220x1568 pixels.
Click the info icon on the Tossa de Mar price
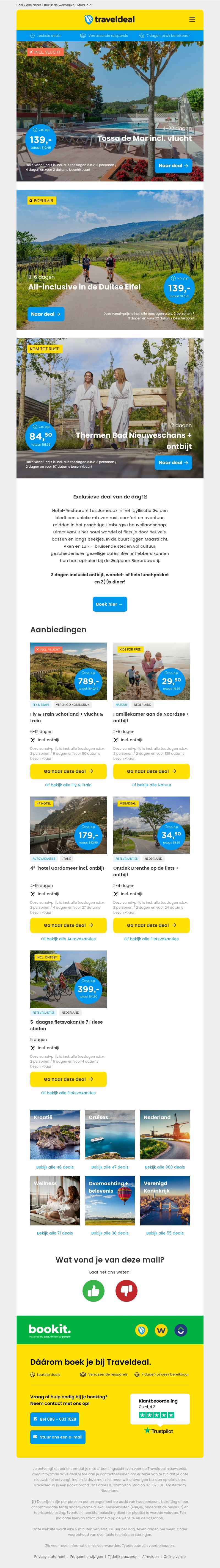tap(34, 130)
